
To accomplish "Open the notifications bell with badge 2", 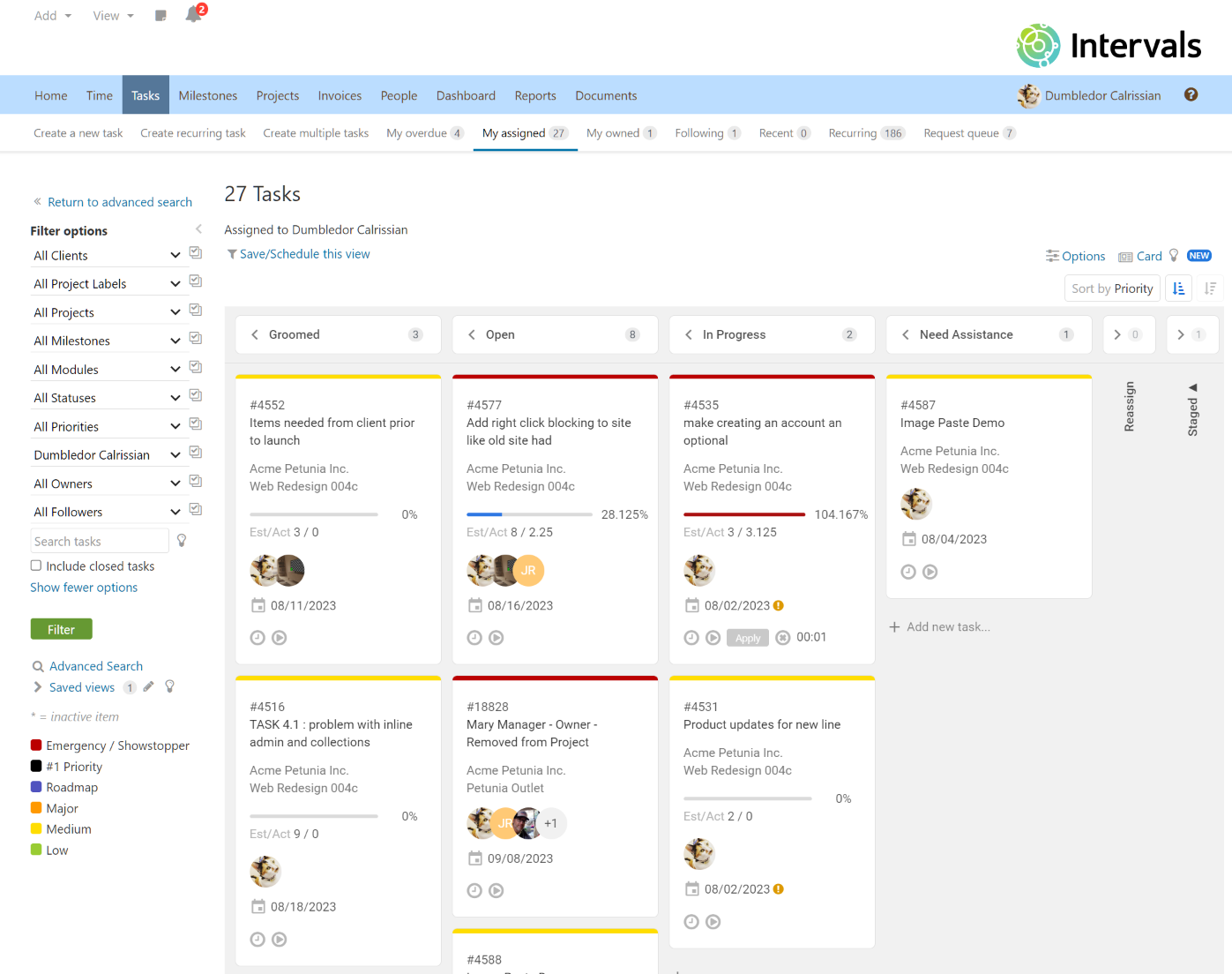I will pyautogui.click(x=193, y=14).
